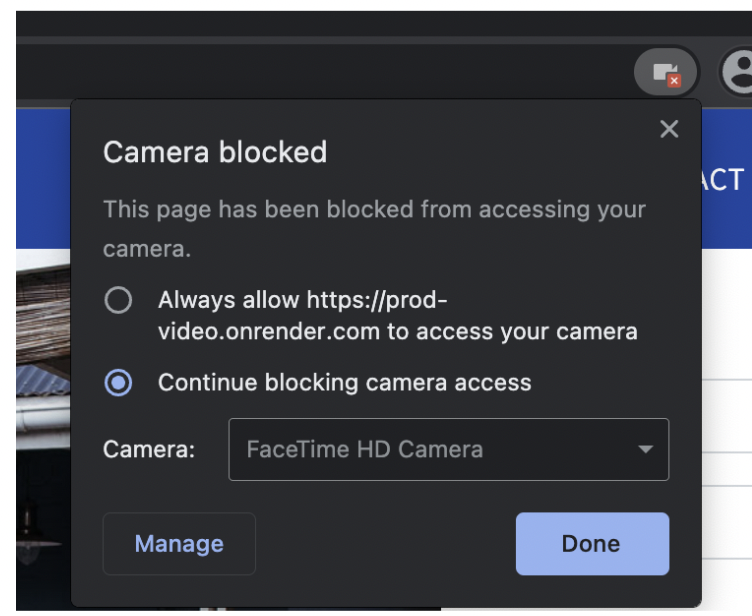
Task: Click the 'page has been blocked' description text
Action: click(x=374, y=210)
